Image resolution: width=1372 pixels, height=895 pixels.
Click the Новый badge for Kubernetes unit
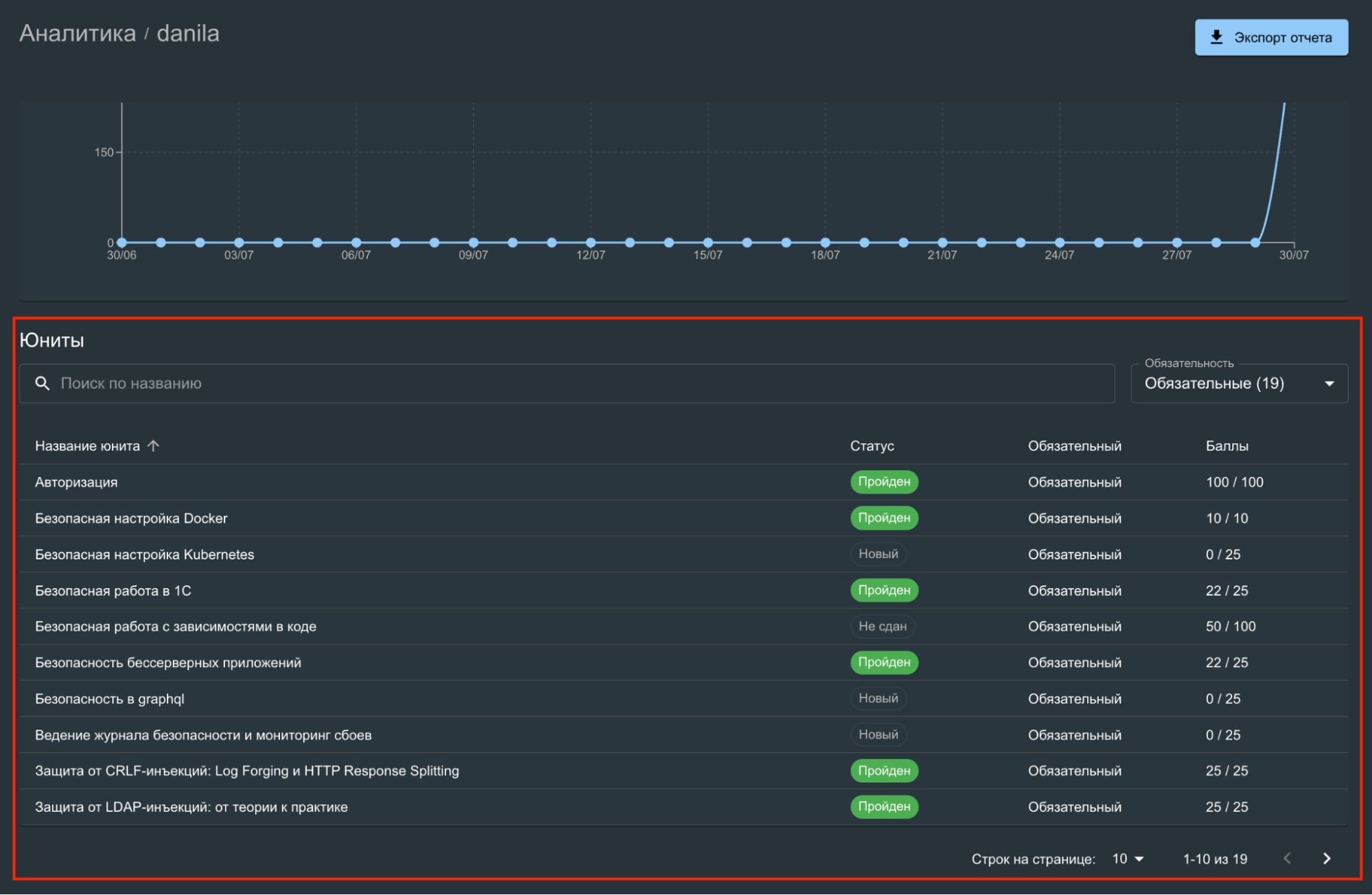pos(878,554)
